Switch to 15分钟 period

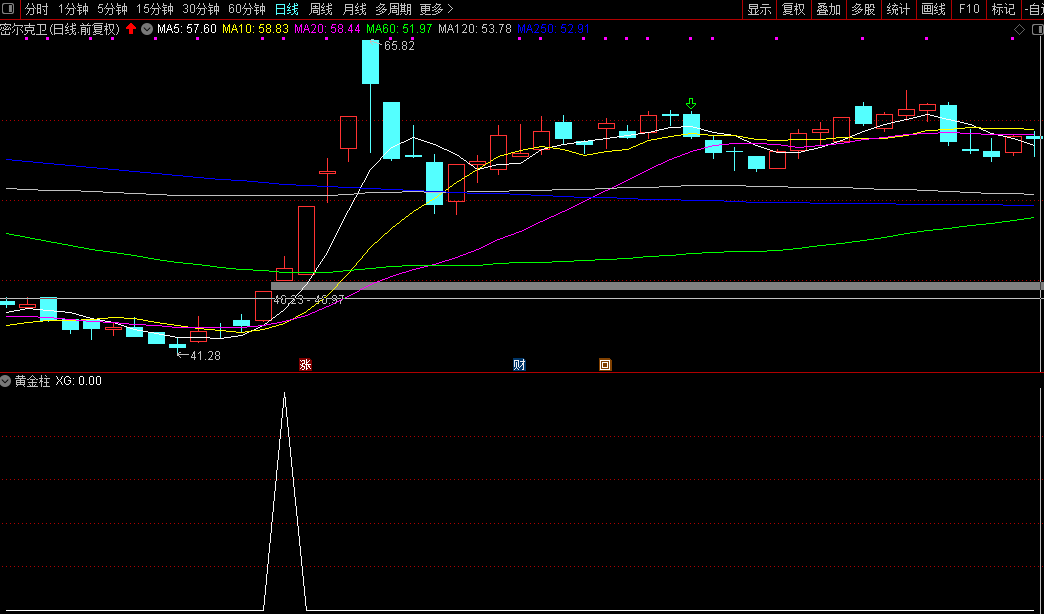[x=154, y=9]
